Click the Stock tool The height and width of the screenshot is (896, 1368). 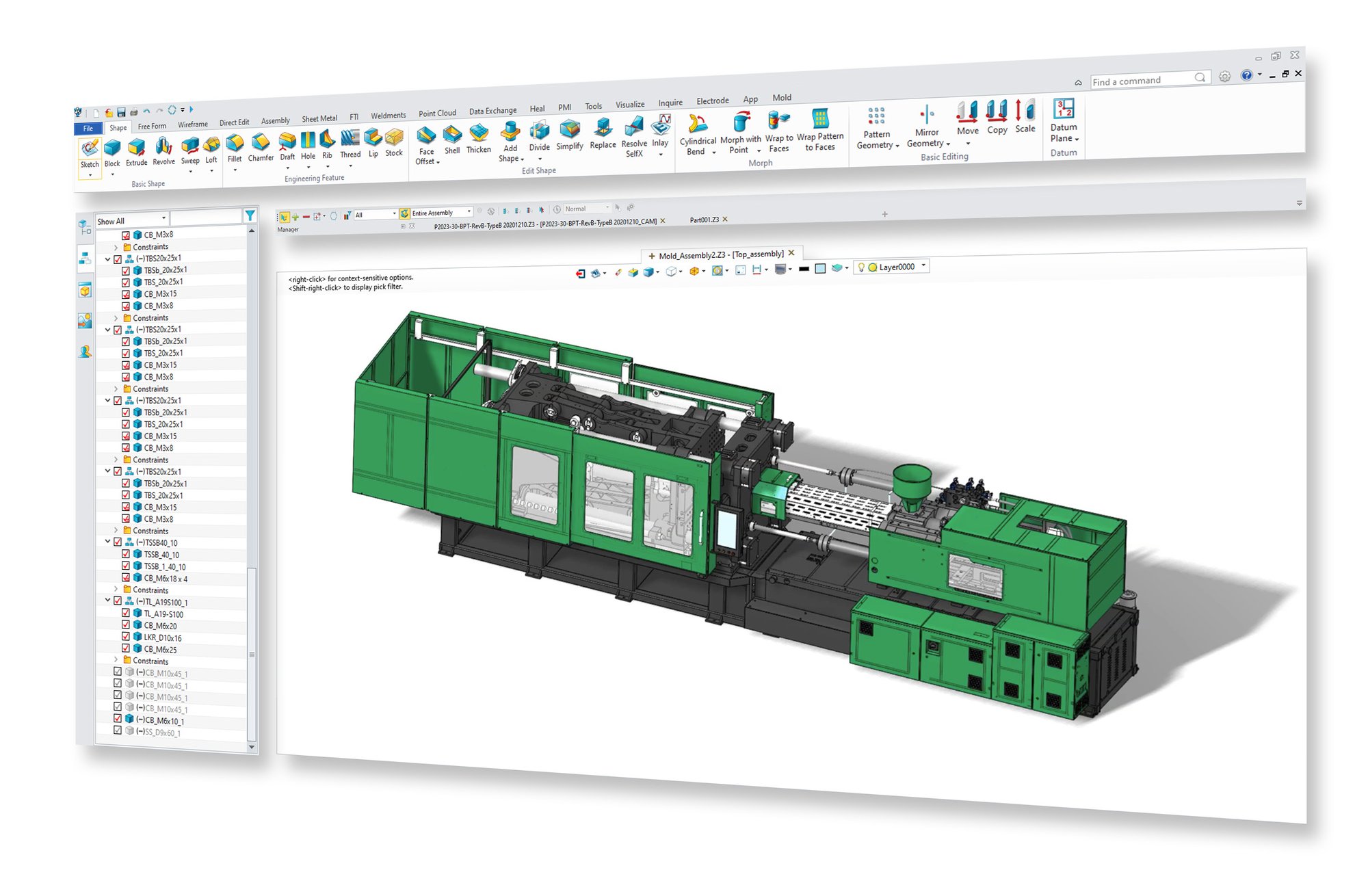pyautogui.click(x=394, y=143)
